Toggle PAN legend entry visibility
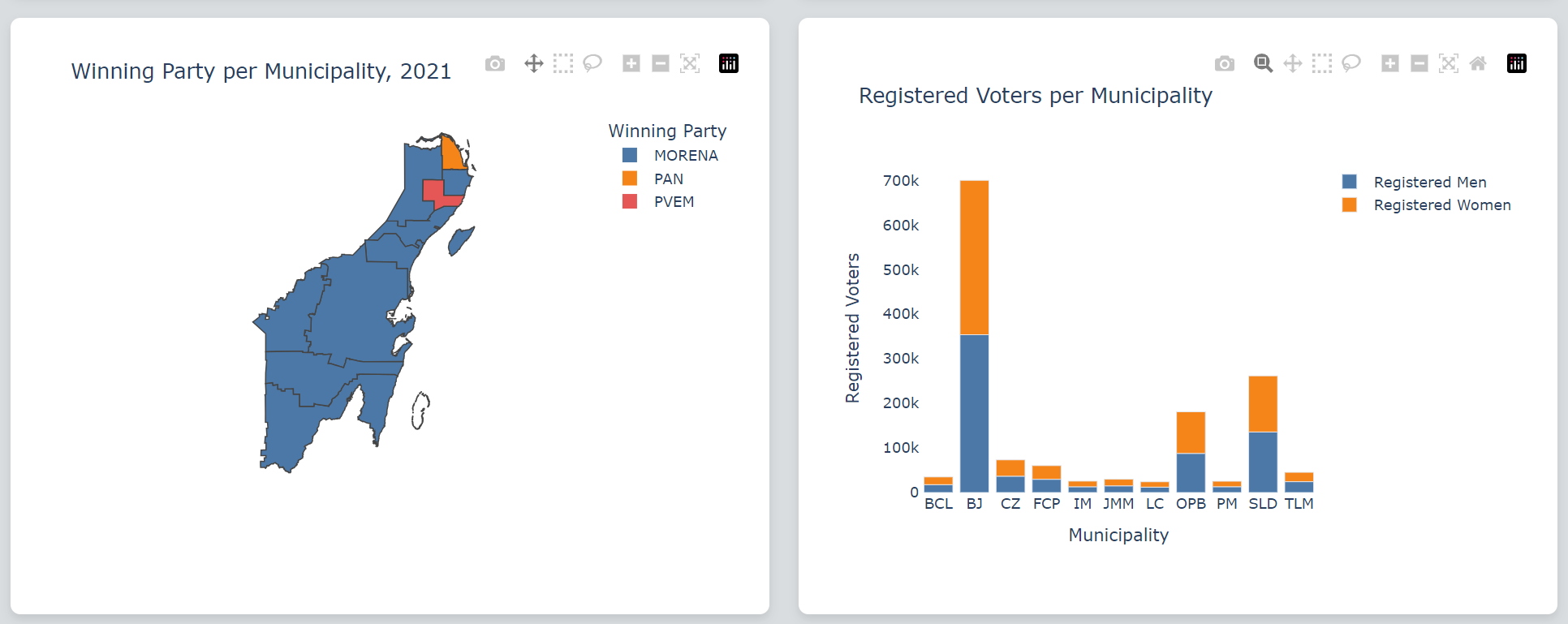 [653, 179]
